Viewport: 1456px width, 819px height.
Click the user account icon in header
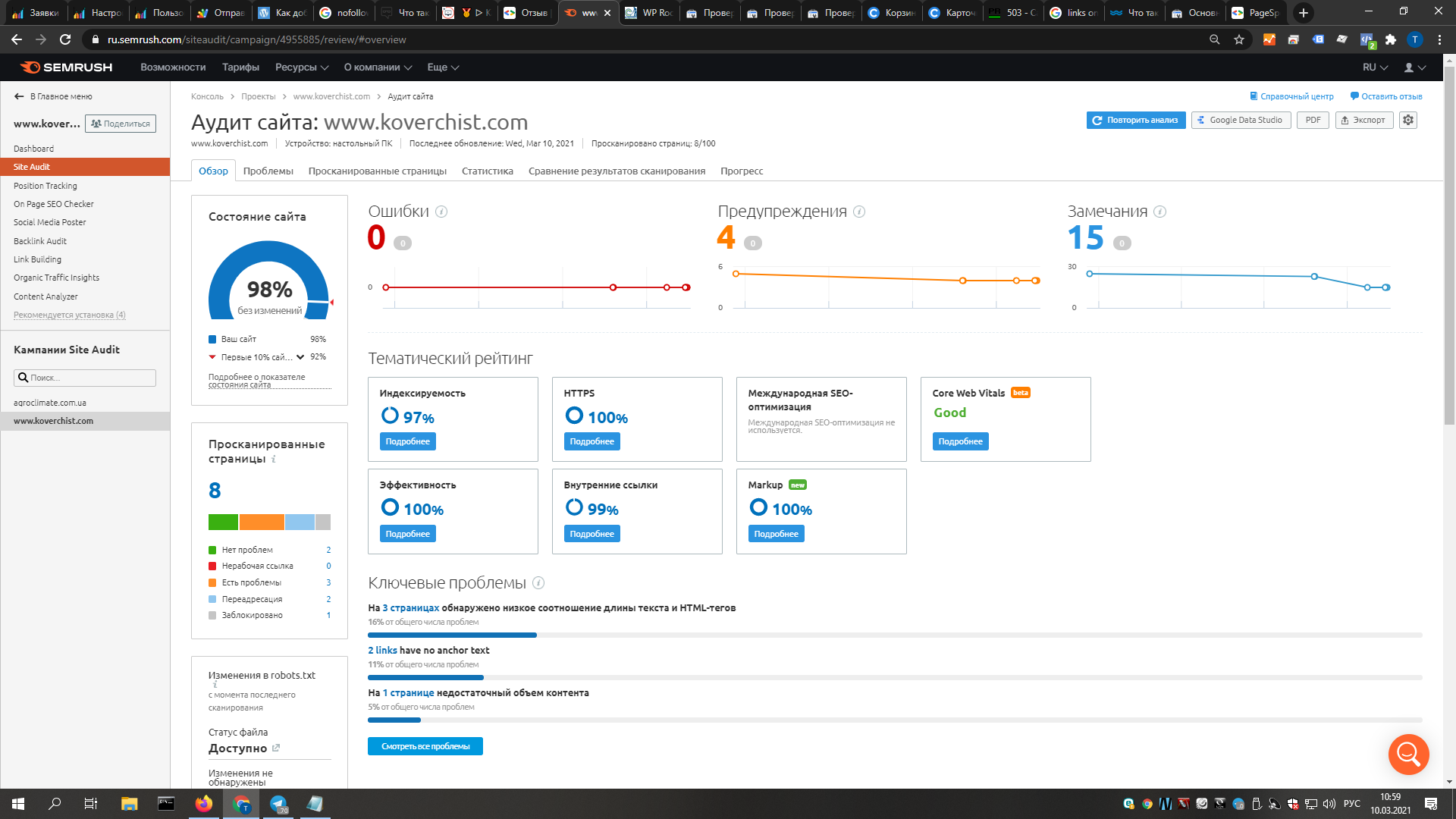(x=1415, y=67)
